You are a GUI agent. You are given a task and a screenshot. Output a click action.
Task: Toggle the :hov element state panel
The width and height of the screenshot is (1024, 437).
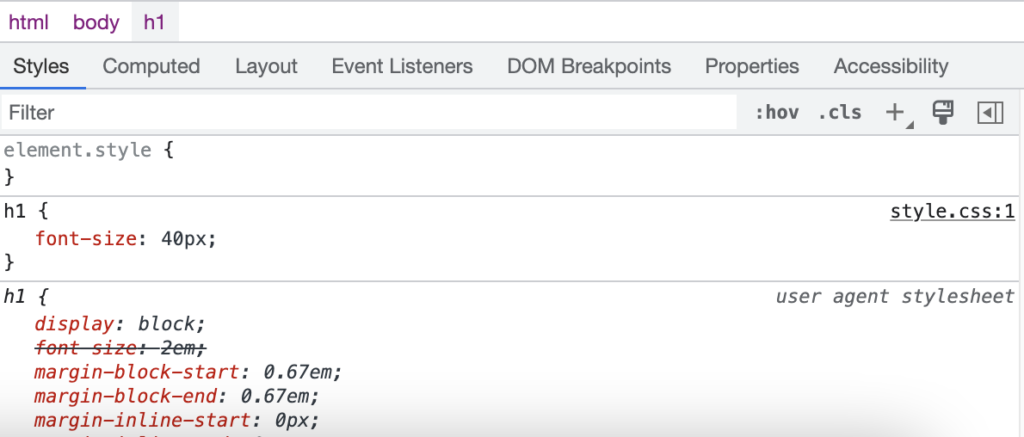click(x=777, y=112)
